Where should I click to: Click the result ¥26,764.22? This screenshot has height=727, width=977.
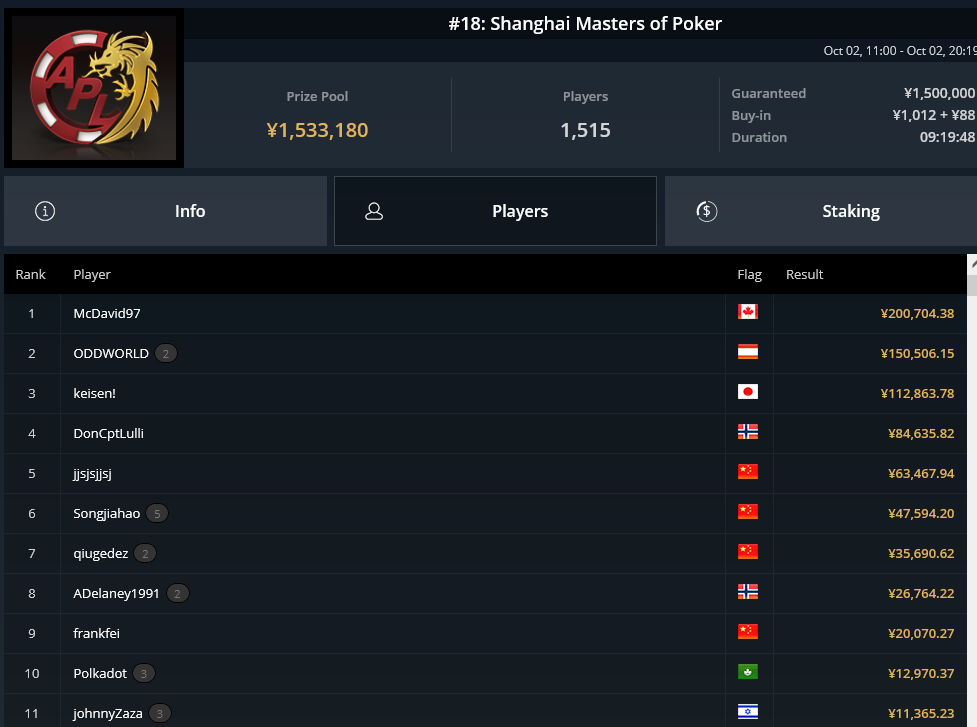pyautogui.click(x=921, y=593)
